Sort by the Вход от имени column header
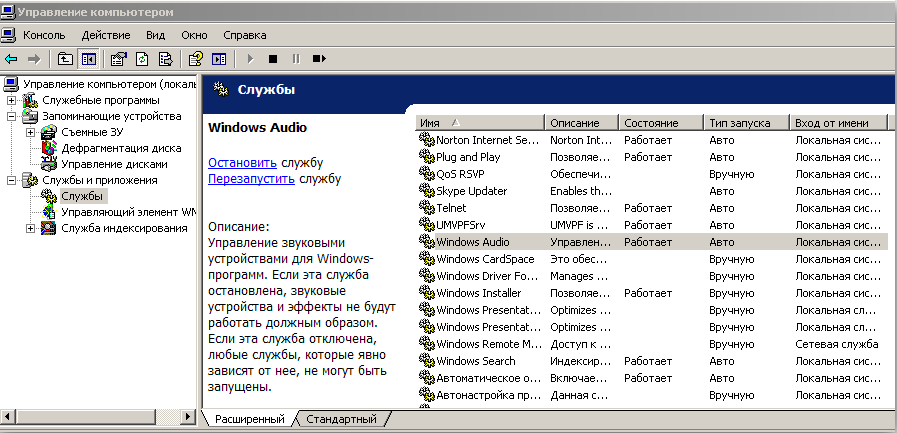 tap(838, 122)
